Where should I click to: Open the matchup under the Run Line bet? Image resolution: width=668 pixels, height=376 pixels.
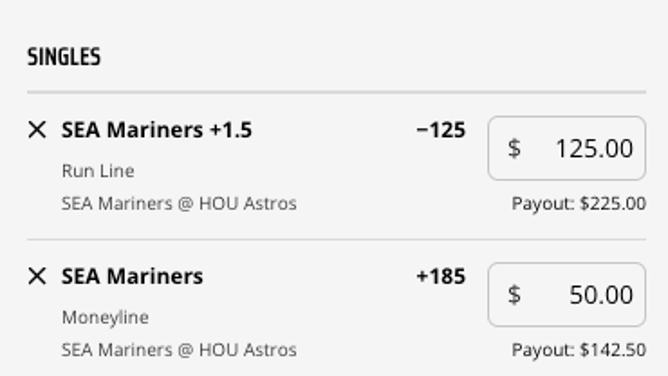[179, 204]
